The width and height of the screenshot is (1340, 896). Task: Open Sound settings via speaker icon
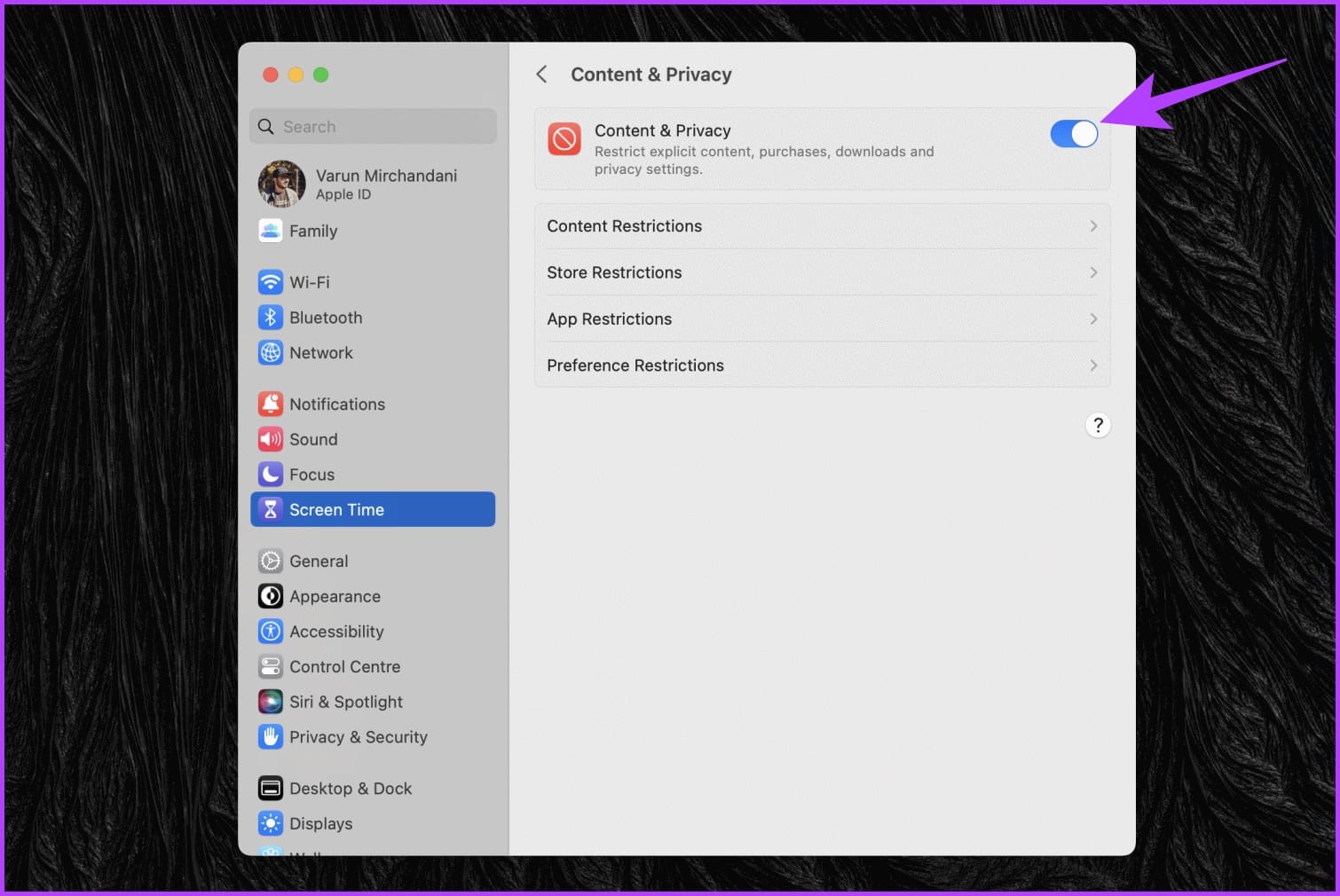(x=271, y=439)
